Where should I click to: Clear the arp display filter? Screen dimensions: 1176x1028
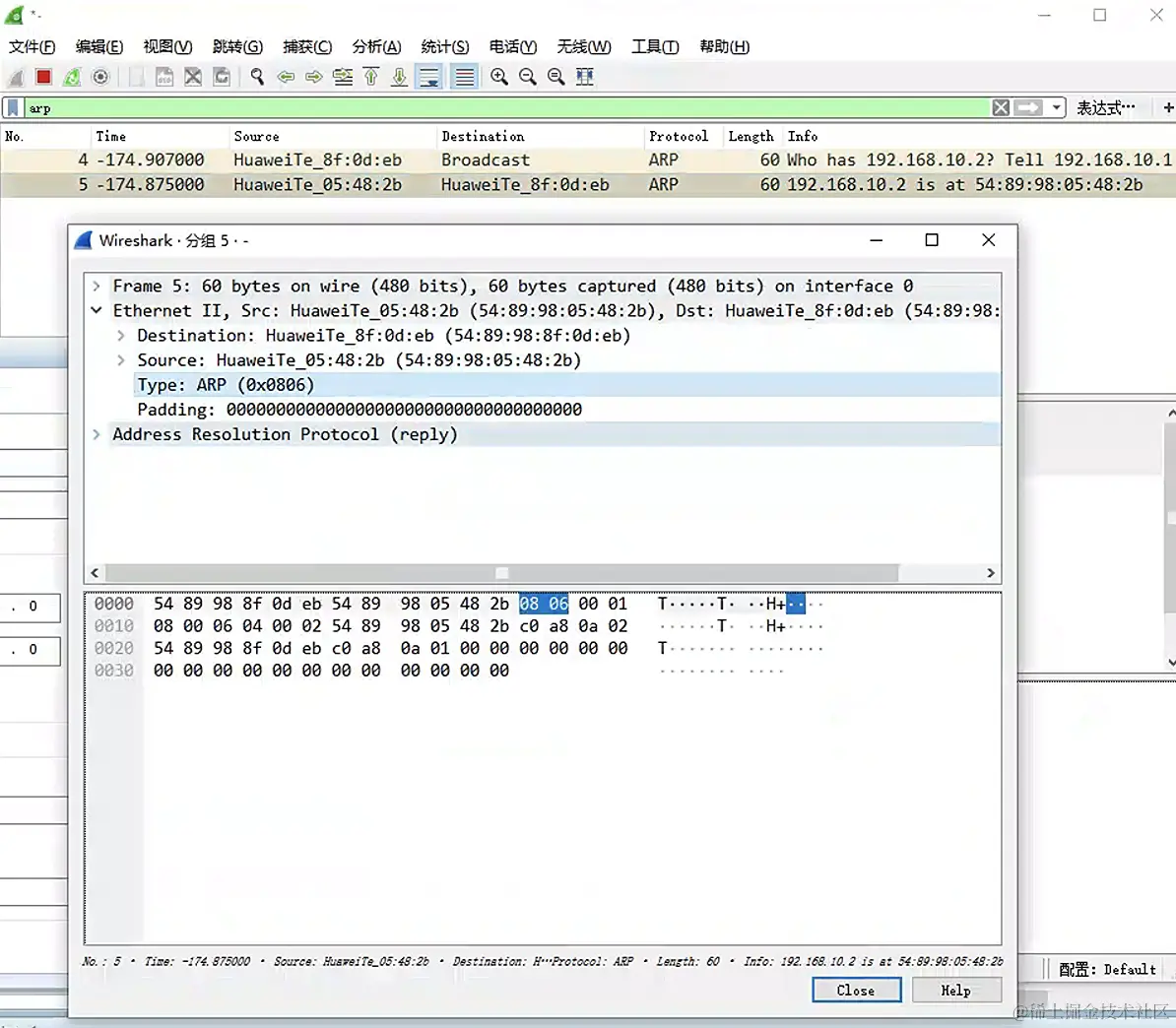tap(1001, 108)
